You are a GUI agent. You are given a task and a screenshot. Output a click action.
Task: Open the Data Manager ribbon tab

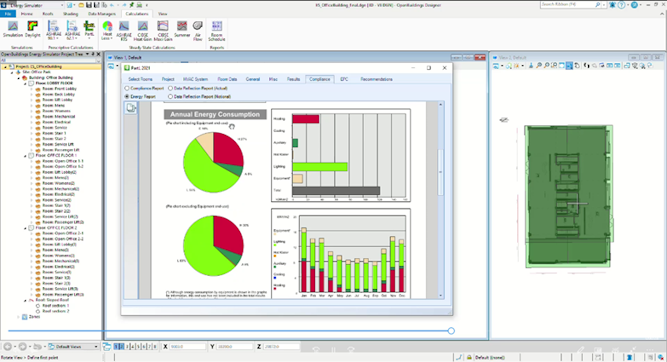tap(102, 14)
